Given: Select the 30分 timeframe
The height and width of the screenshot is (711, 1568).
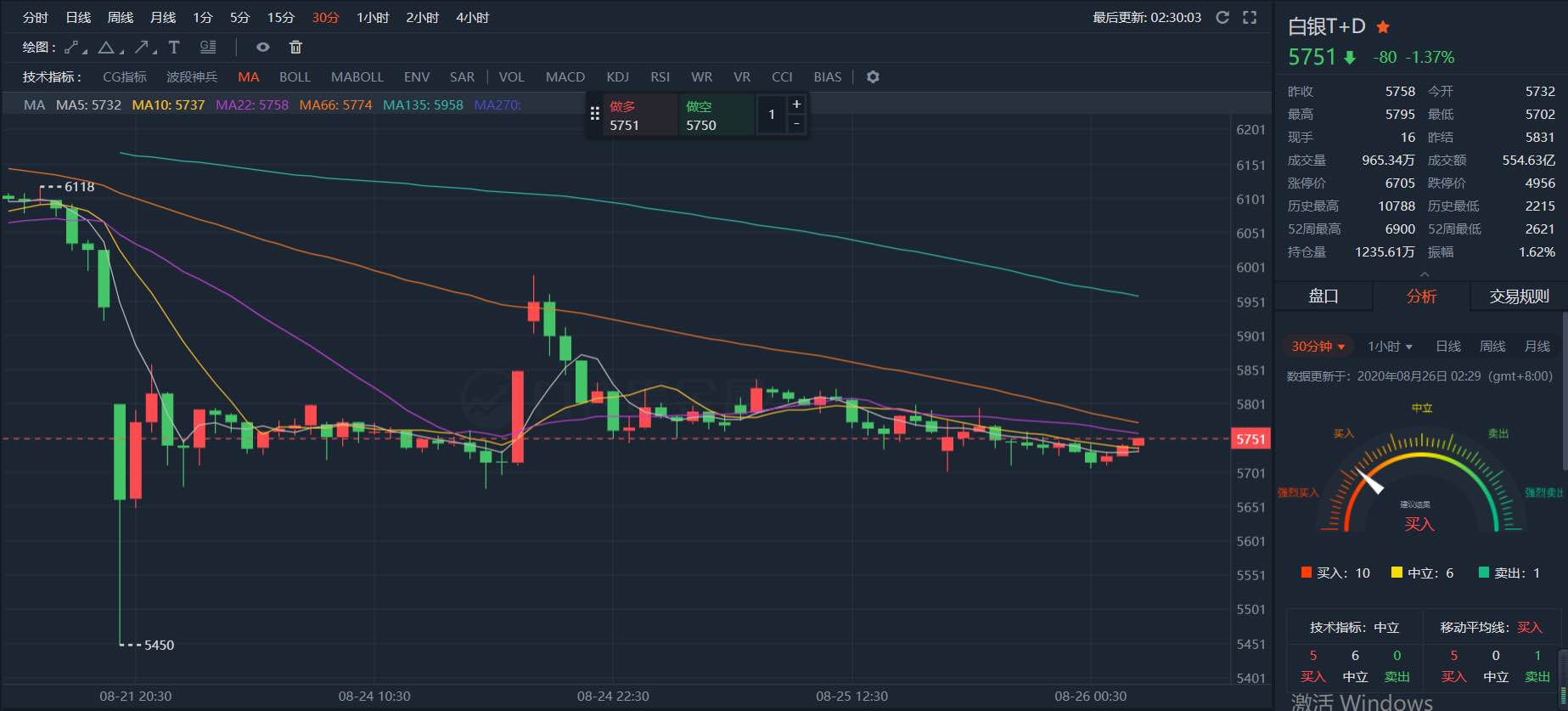Looking at the screenshot, I should [325, 17].
